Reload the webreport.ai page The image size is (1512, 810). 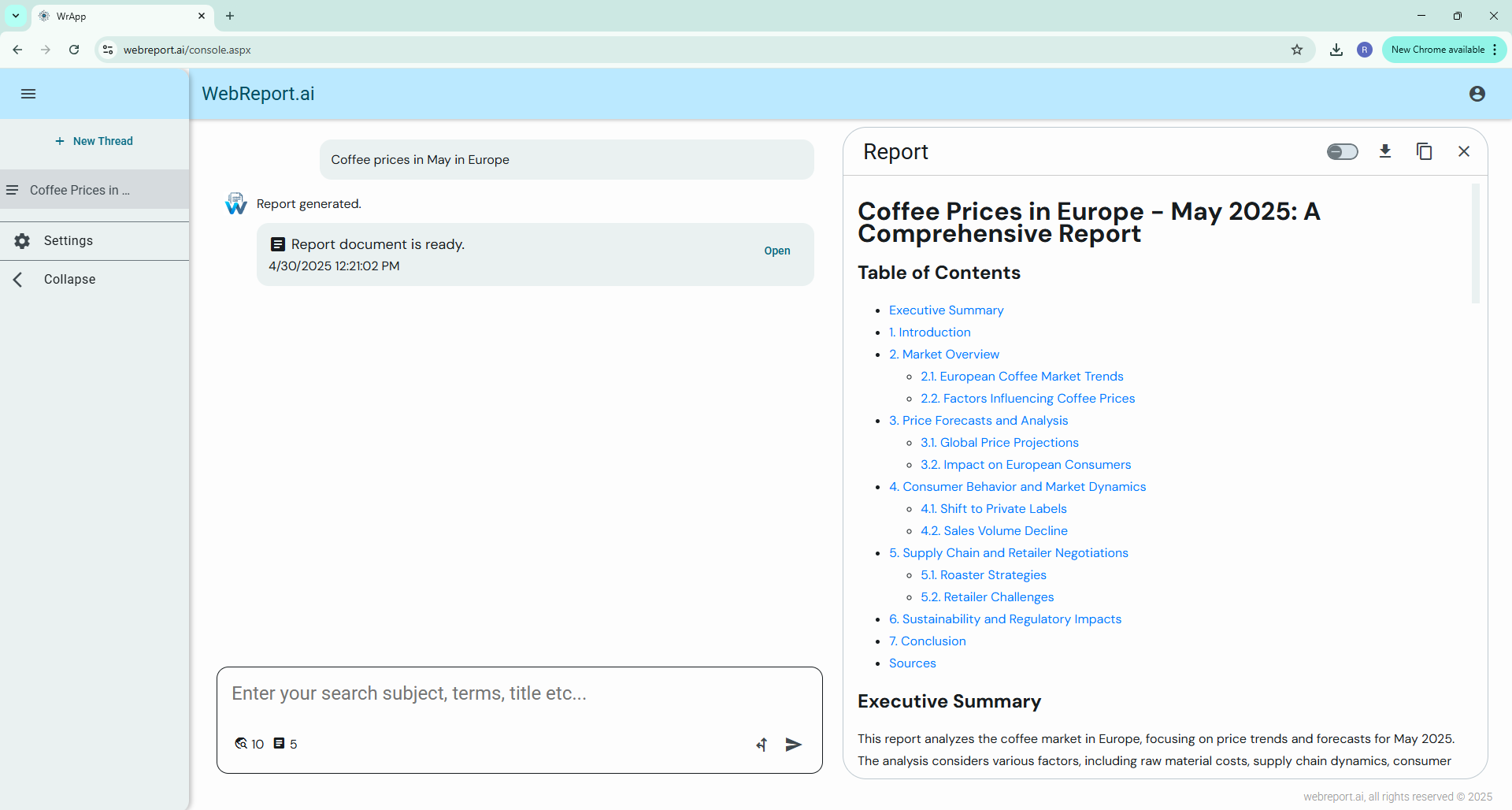(x=74, y=50)
